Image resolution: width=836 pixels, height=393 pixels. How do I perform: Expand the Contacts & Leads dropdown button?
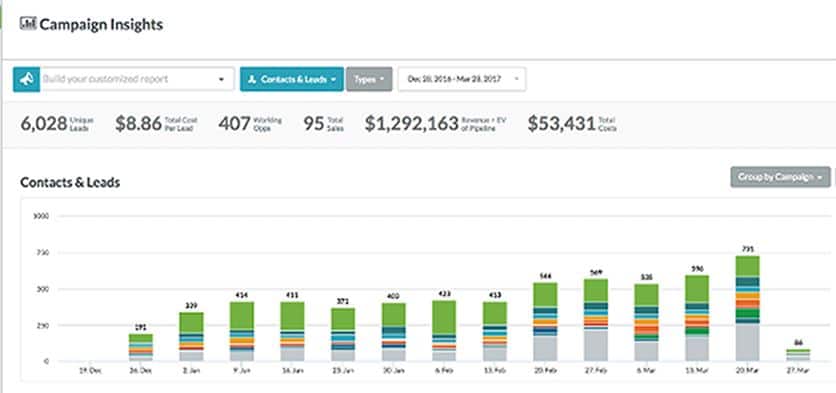pos(292,79)
